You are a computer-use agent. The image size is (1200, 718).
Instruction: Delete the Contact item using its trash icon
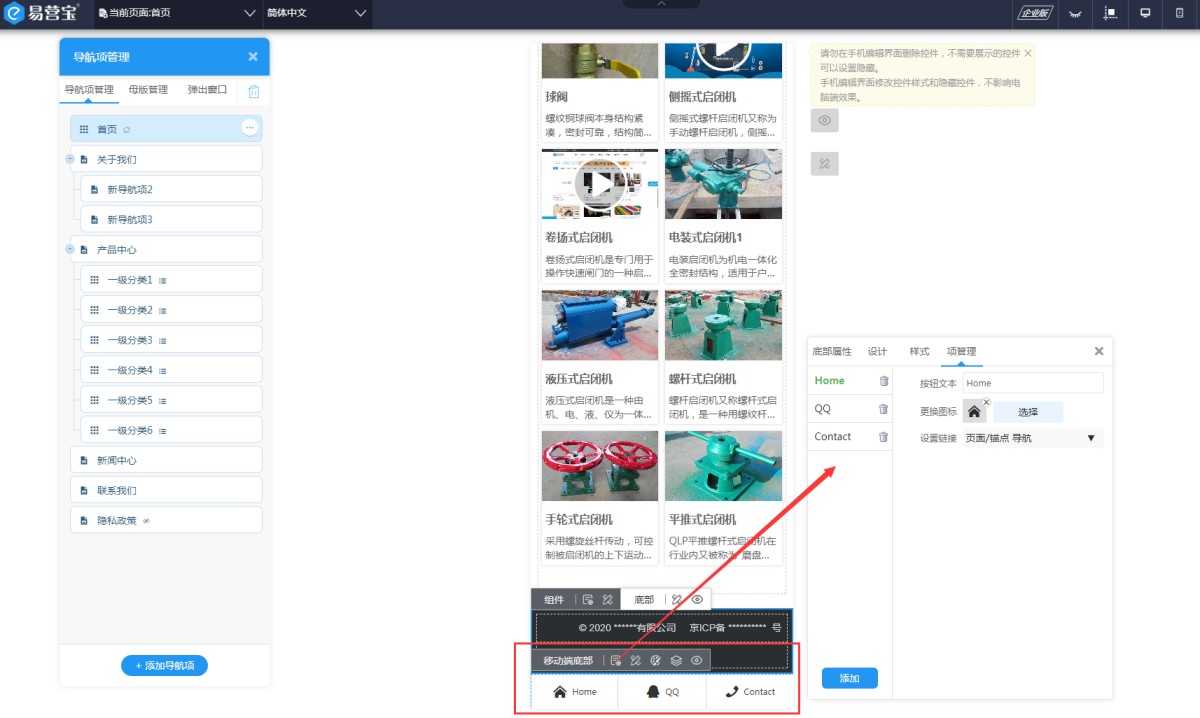pos(883,437)
